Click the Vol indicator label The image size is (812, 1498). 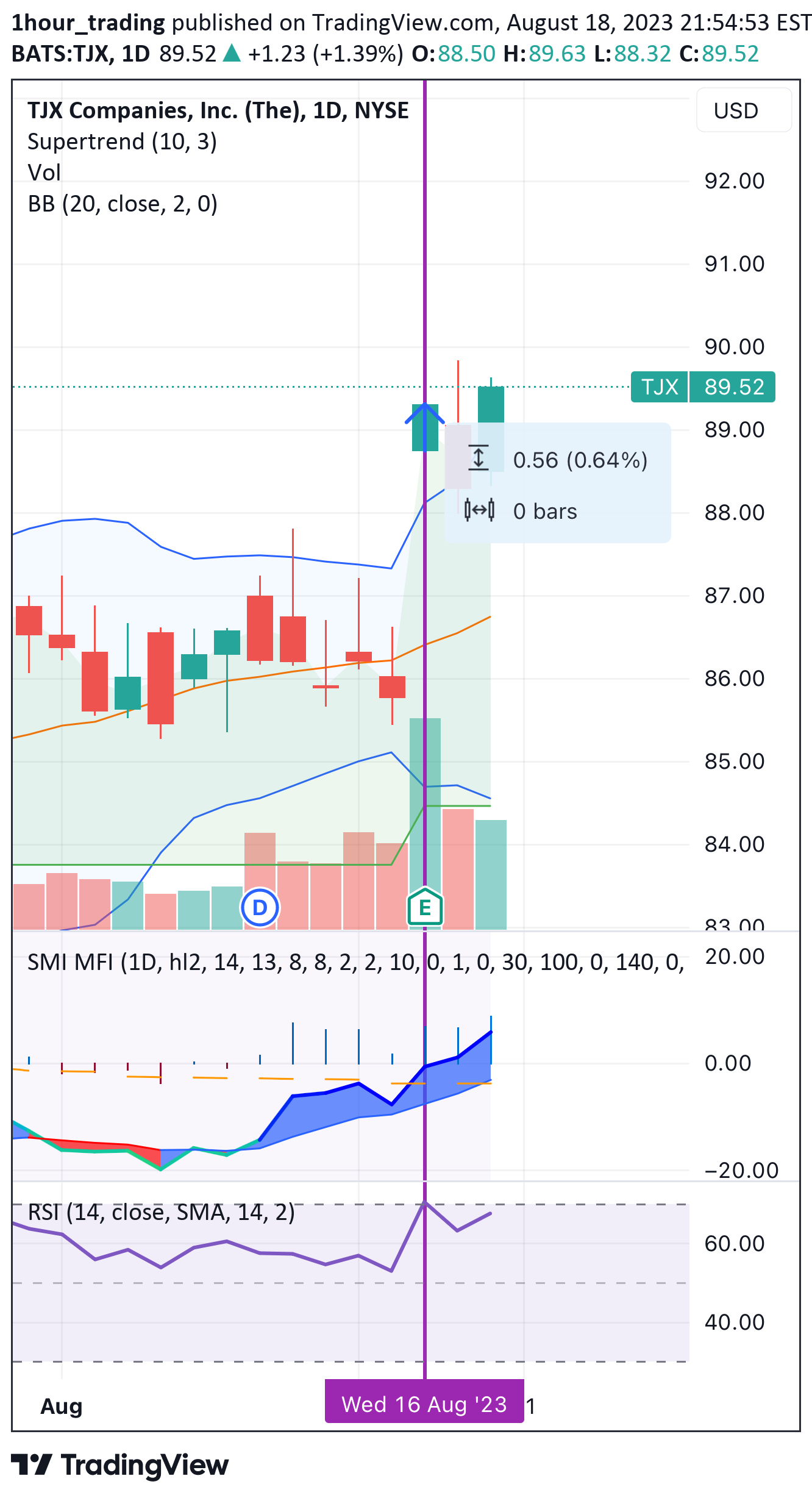(x=44, y=173)
